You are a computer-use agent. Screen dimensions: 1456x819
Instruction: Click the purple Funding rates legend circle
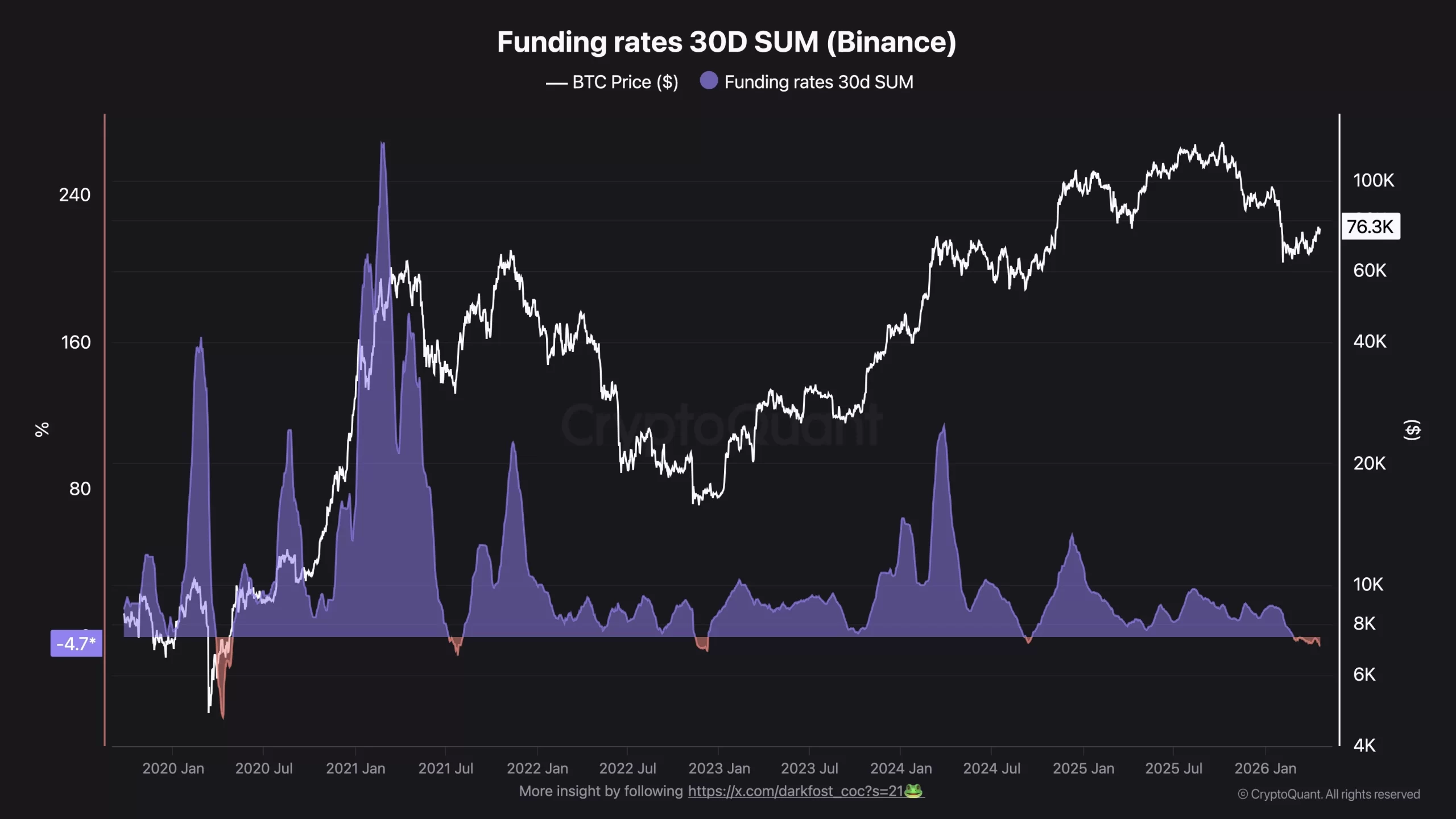(x=709, y=81)
